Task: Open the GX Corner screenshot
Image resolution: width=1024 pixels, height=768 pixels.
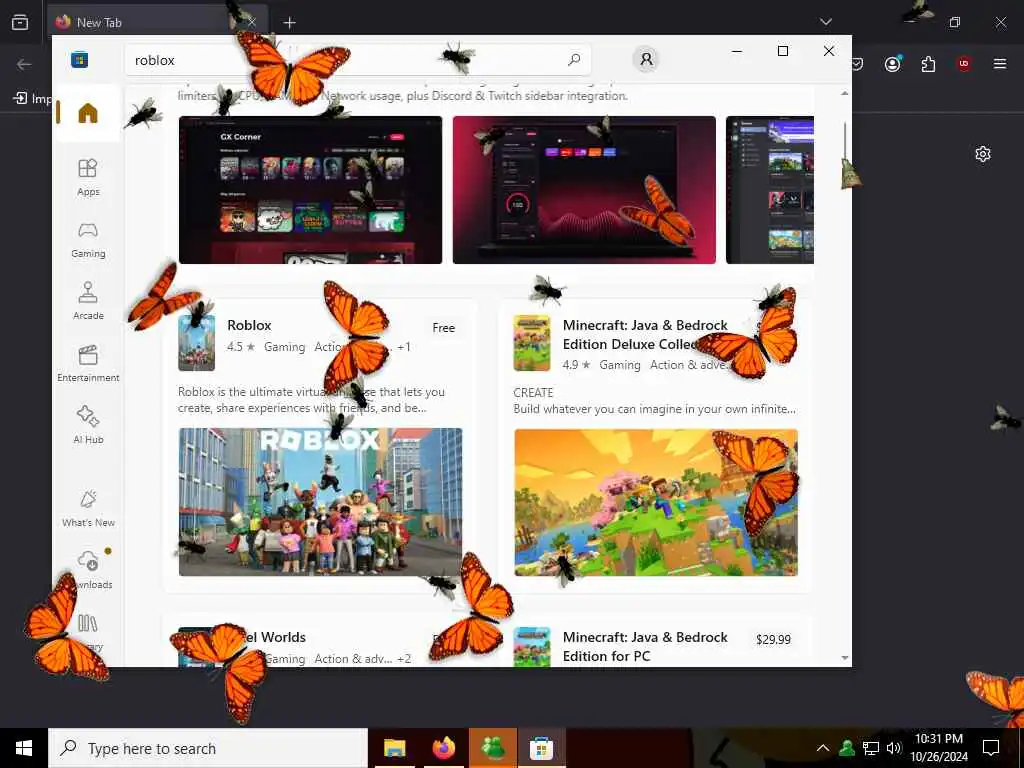Action: (310, 190)
